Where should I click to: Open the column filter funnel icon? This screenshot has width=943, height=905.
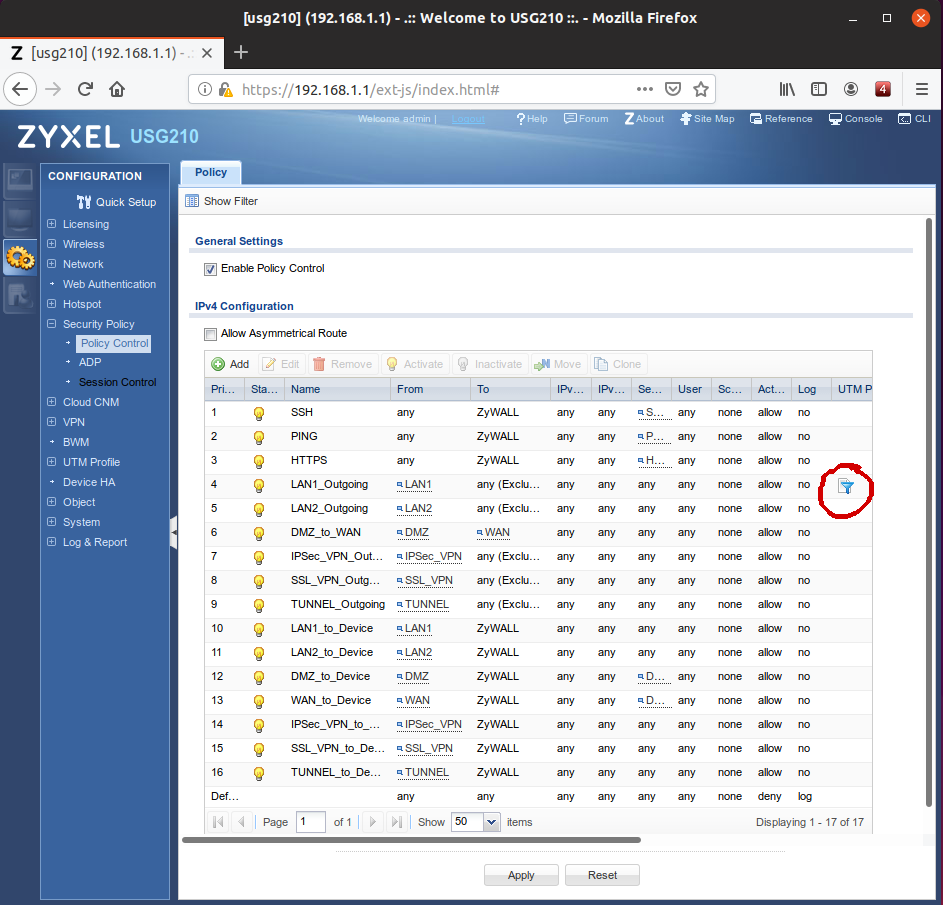pos(846,486)
